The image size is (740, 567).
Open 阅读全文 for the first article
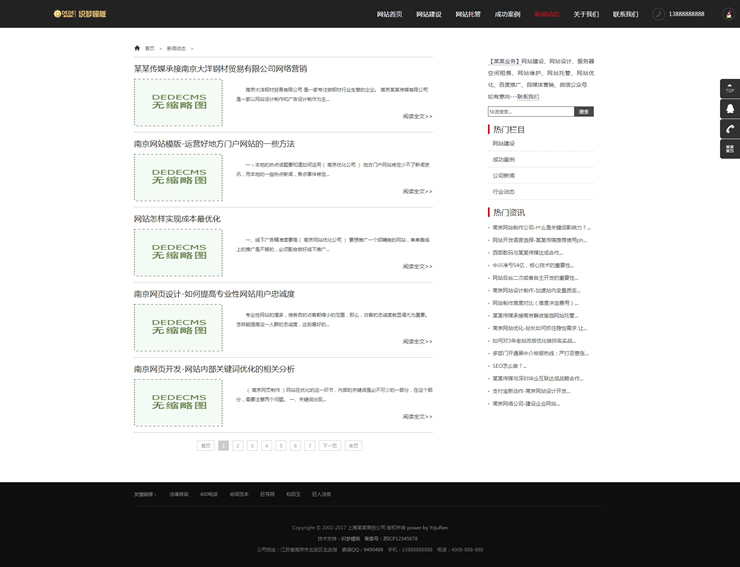tap(417, 116)
